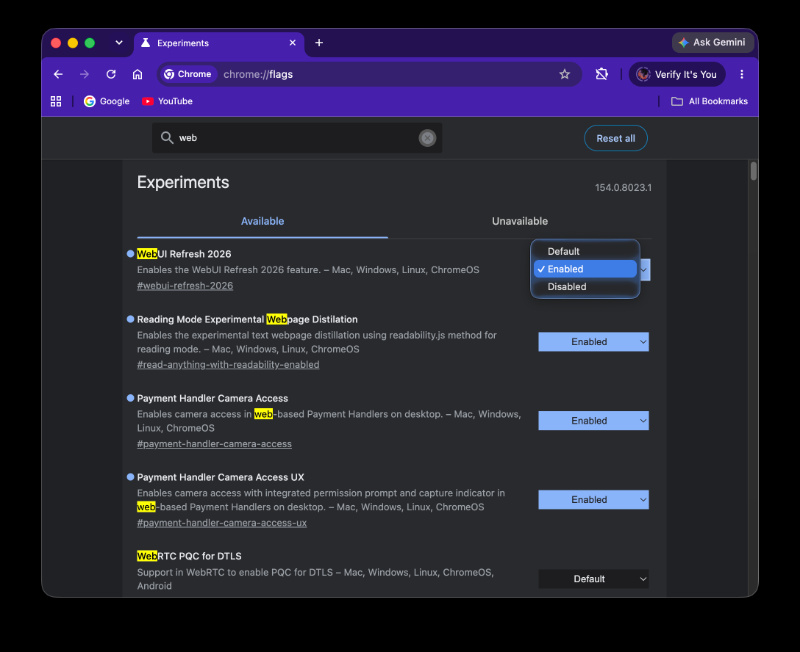The height and width of the screenshot is (652, 800).
Task: Go back using the browser back arrow
Action: (x=58, y=74)
